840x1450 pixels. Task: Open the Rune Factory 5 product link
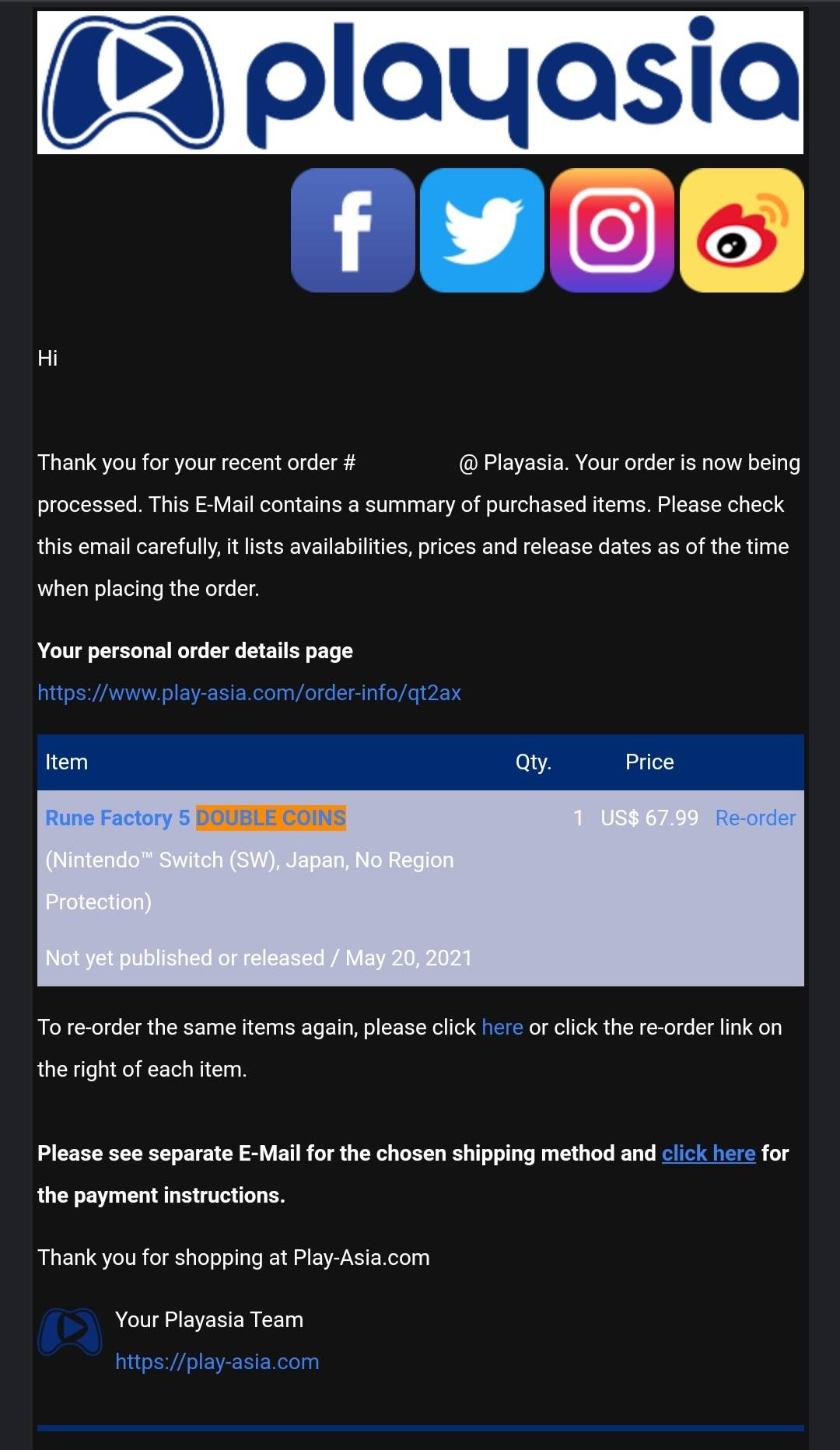click(117, 818)
